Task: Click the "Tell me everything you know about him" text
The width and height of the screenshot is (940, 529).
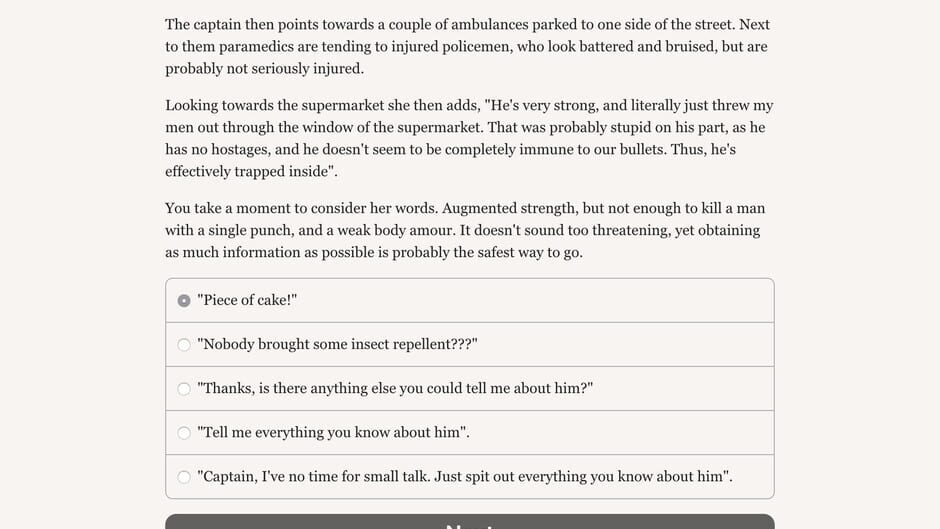Action: coord(333,432)
